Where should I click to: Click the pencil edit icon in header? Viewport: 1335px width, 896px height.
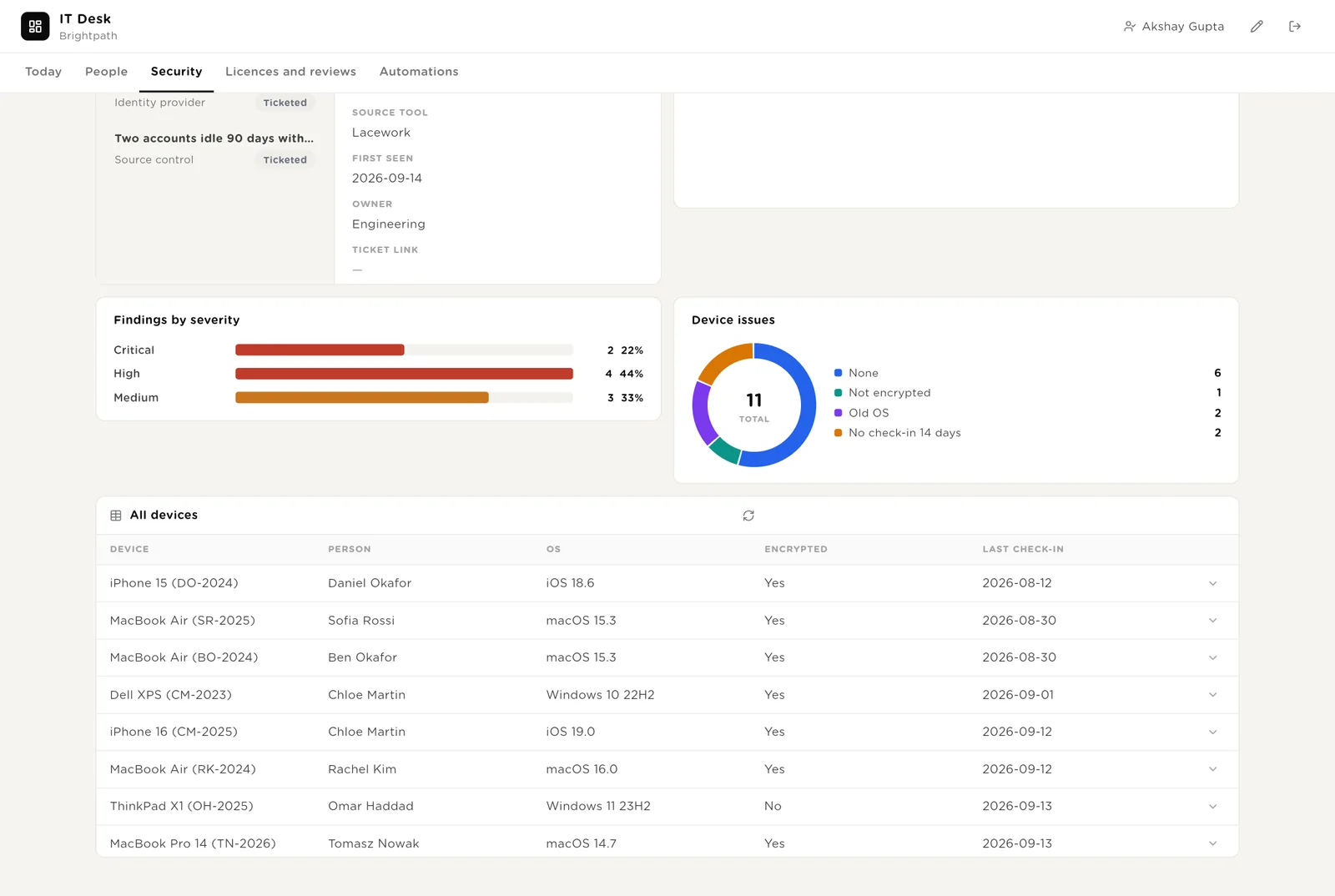point(1257,27)
